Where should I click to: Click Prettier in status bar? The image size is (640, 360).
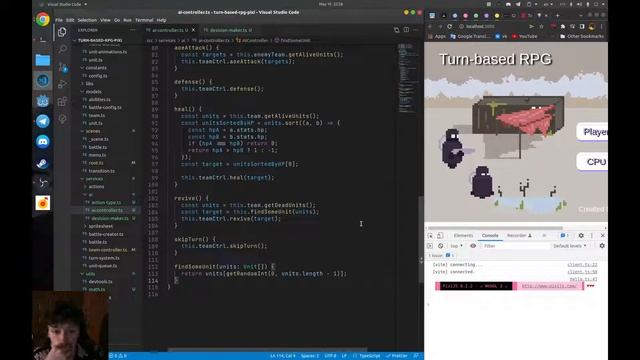point(397,356)
